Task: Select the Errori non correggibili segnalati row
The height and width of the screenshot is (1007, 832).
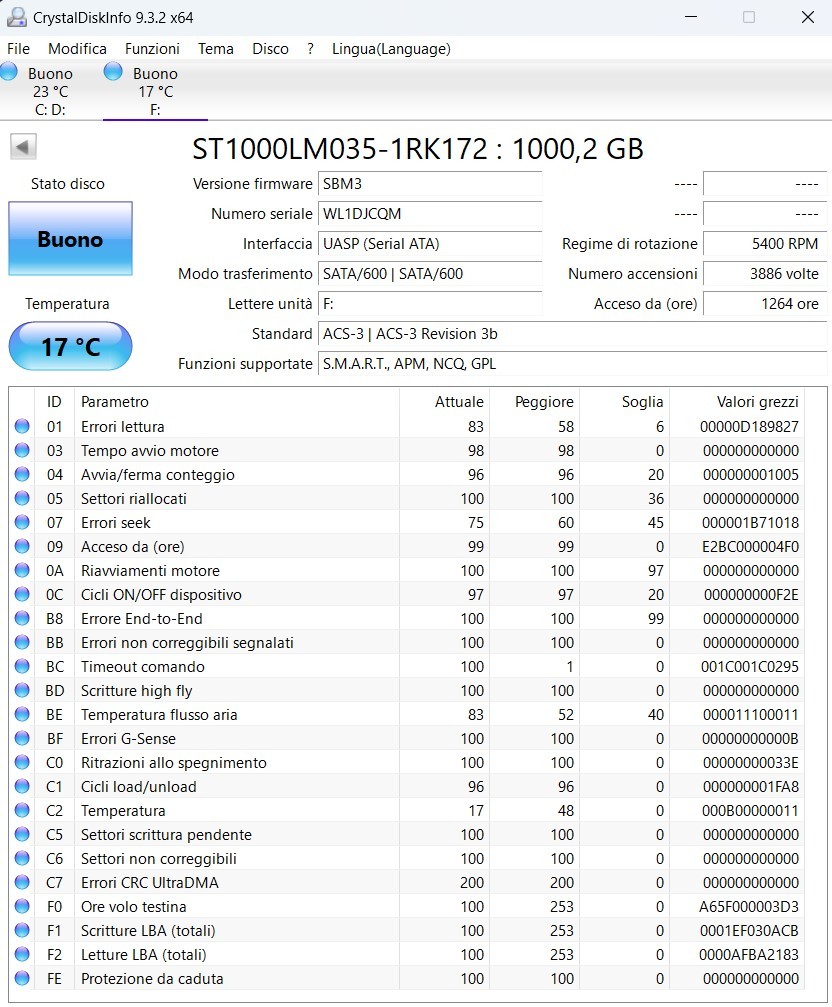Action: pyautogui.click(x=406, y=642)
